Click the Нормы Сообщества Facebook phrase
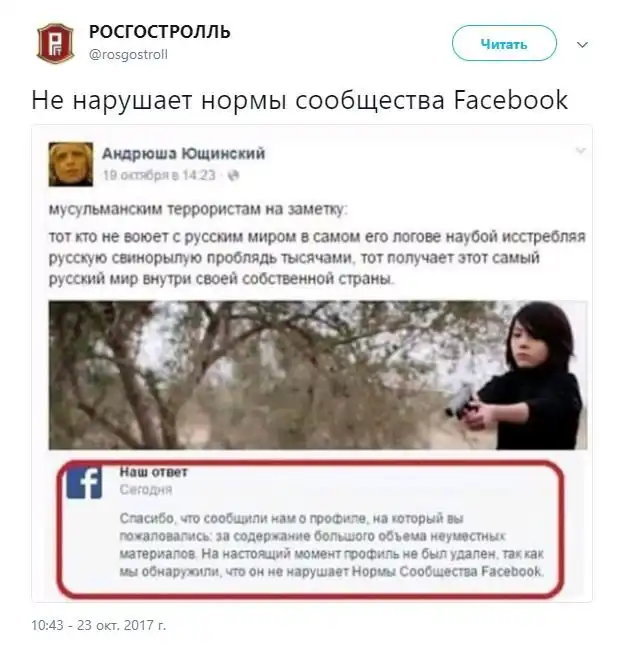The height and width of the screenshot is (645, 619). point(448,571)
